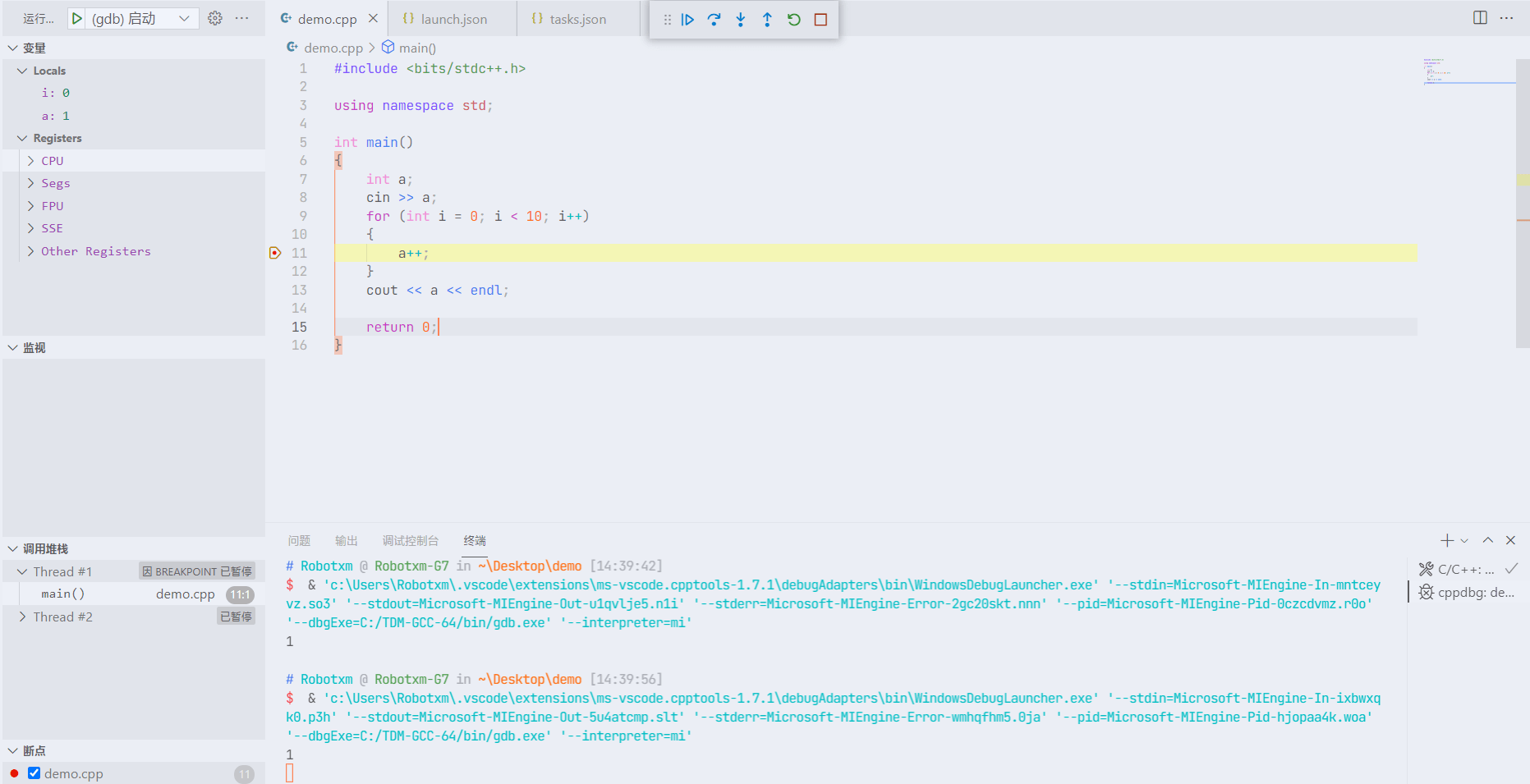
Task: Click the Continue debugging button
Action: (687, 20)
